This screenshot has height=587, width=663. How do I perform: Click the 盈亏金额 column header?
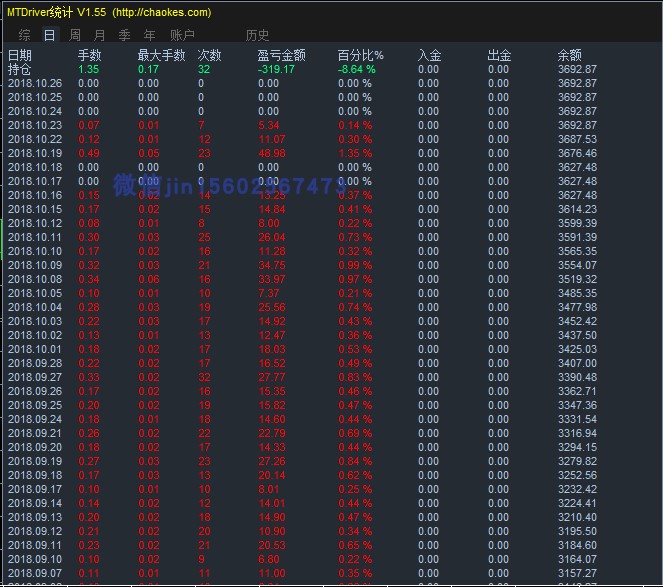click(282, 55)
